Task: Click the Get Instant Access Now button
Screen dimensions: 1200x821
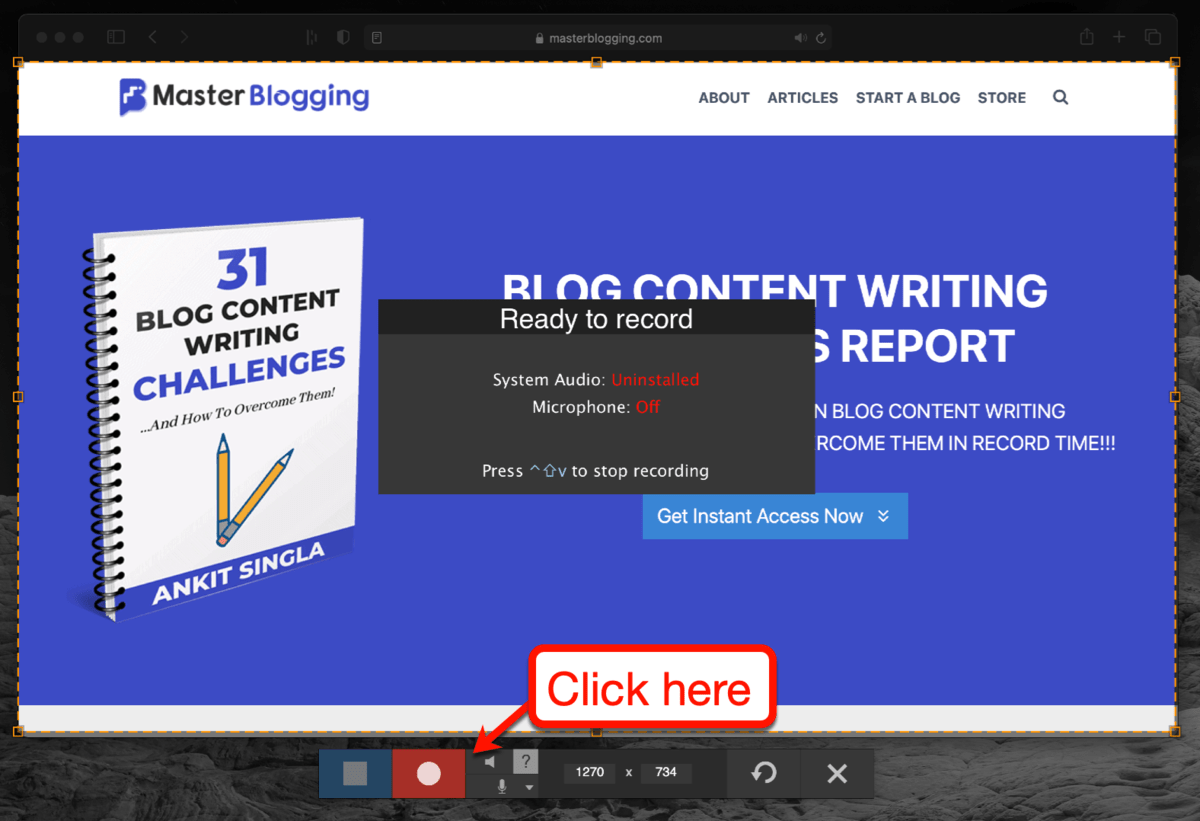Action: tap(760, 516)
